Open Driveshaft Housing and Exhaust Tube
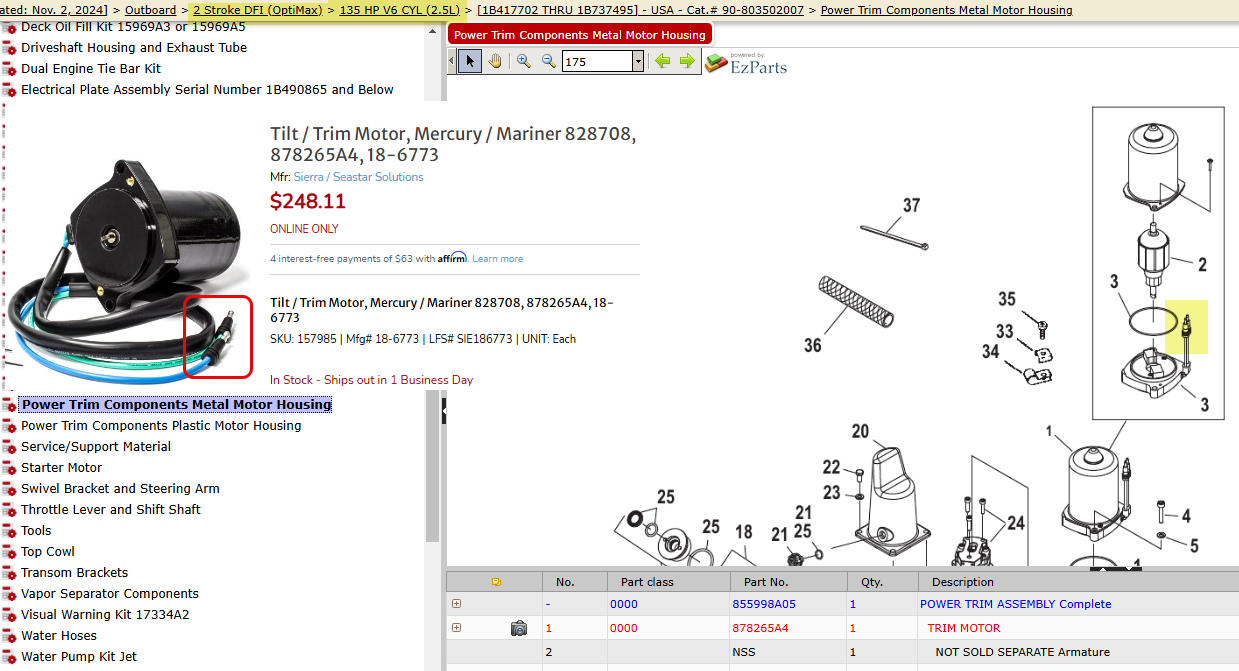 [134, 48]
